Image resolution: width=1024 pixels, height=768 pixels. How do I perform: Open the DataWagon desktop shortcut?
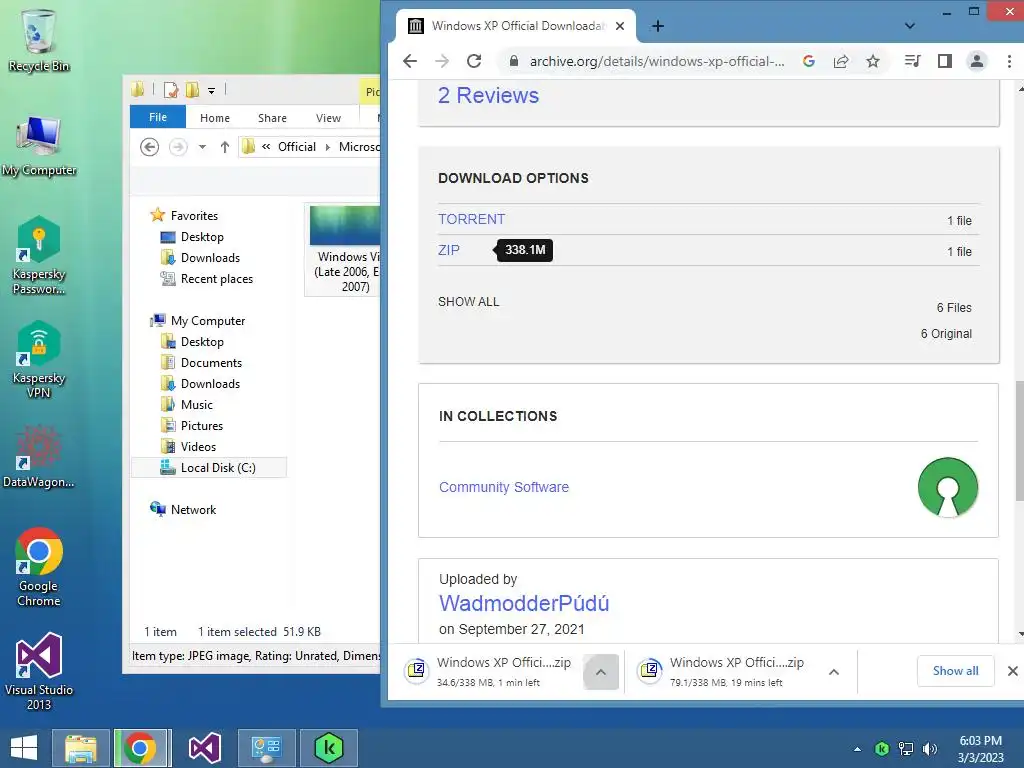pos(39,456)
